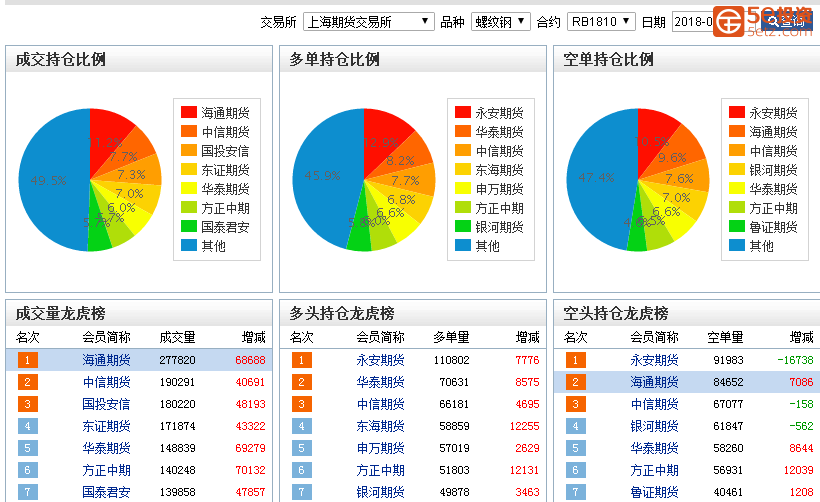Open 银河期货 link in 空头持仓龙虎榜

coord(654,426)
